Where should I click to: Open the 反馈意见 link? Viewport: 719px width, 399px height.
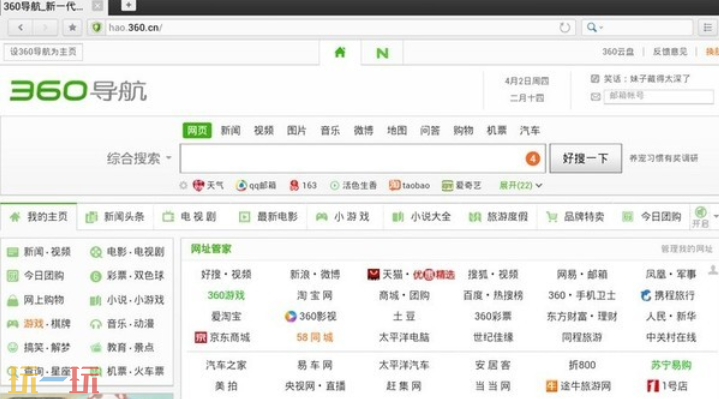point(670,52)
